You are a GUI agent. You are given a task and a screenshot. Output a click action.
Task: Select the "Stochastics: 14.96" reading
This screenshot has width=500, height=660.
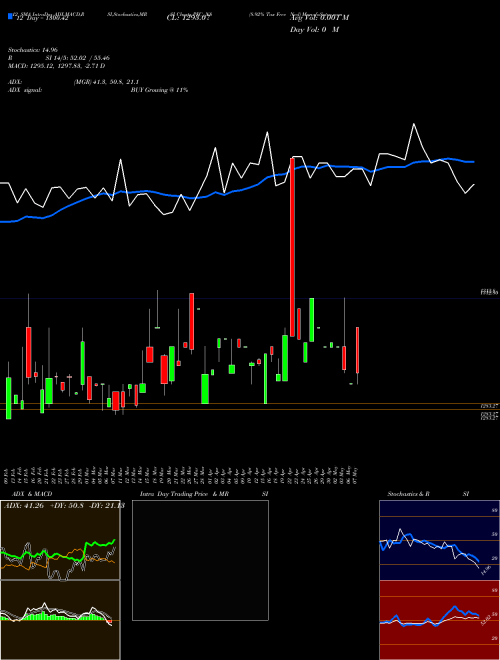tap(32, 50)
